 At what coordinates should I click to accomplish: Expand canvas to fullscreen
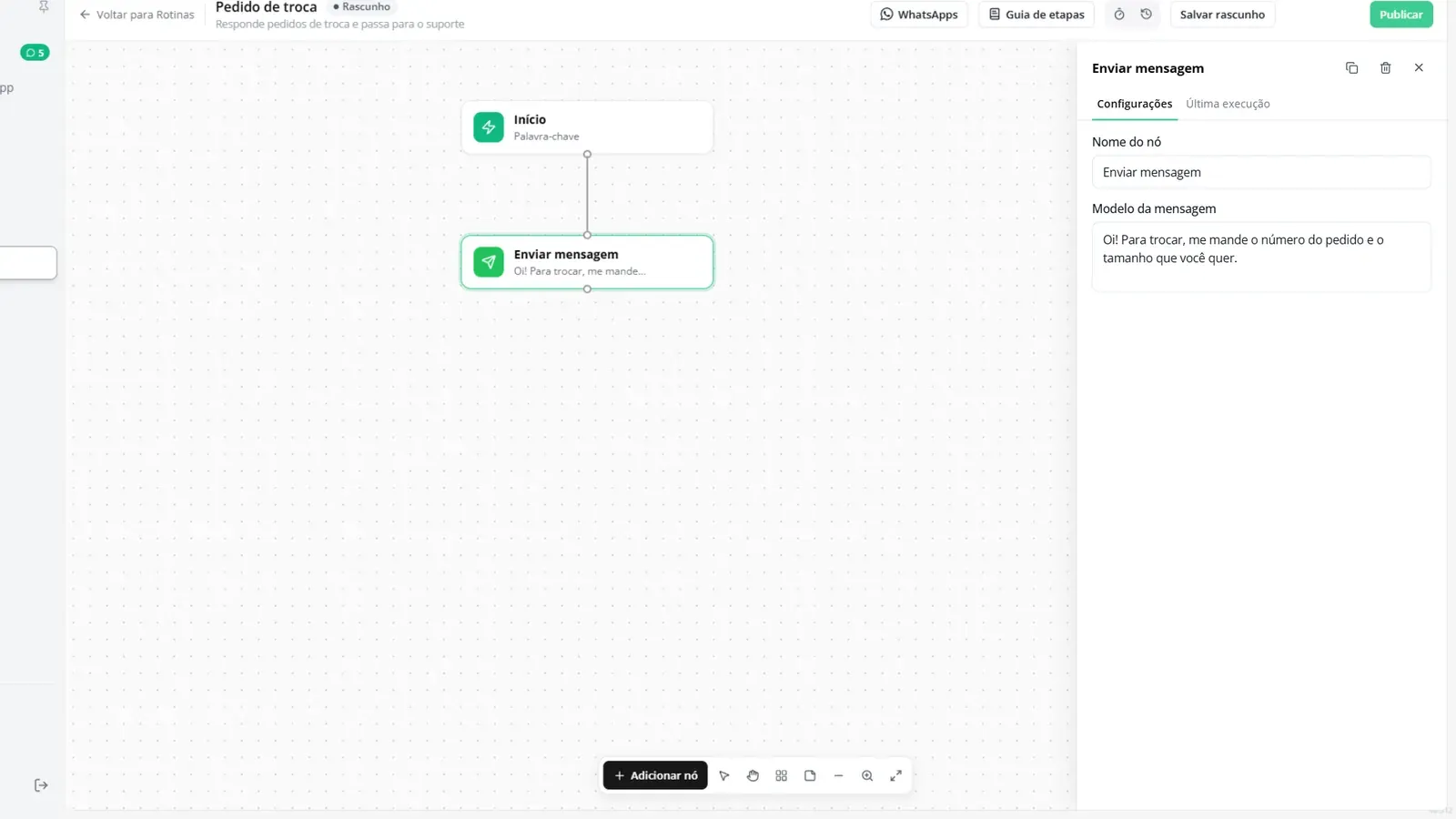point(896,775)
